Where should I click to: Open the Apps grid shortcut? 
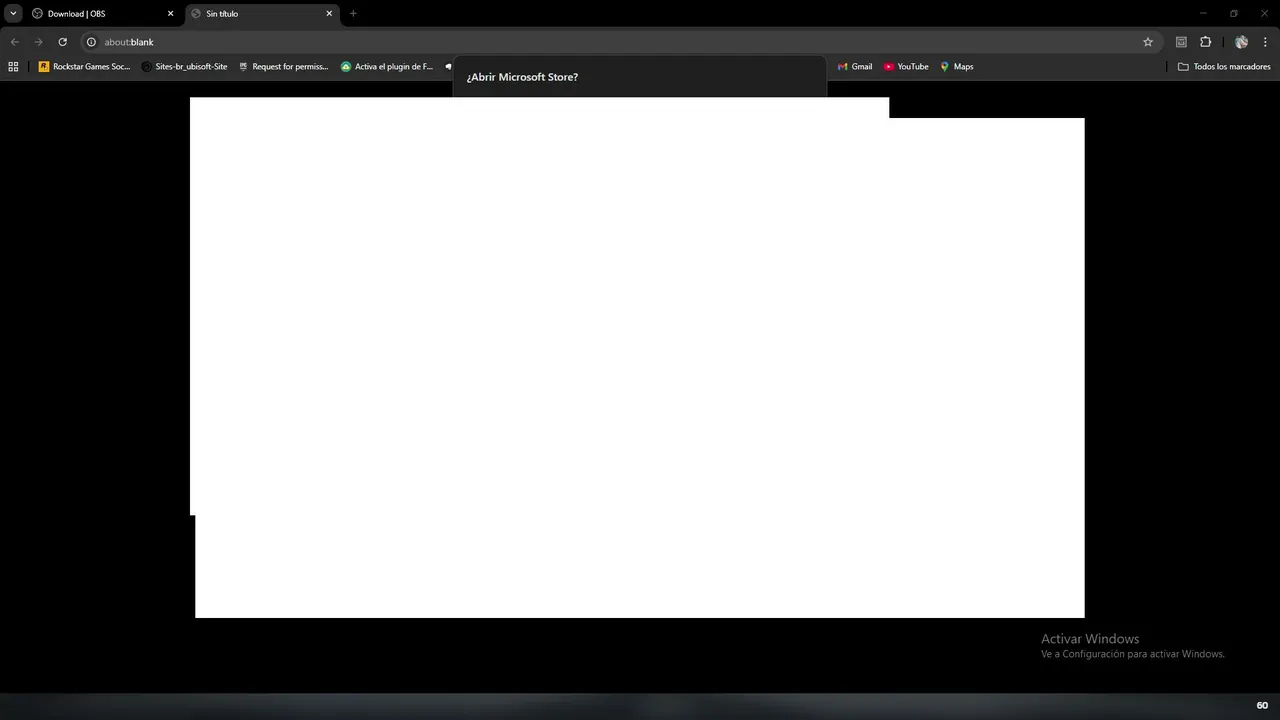point(13,67)
